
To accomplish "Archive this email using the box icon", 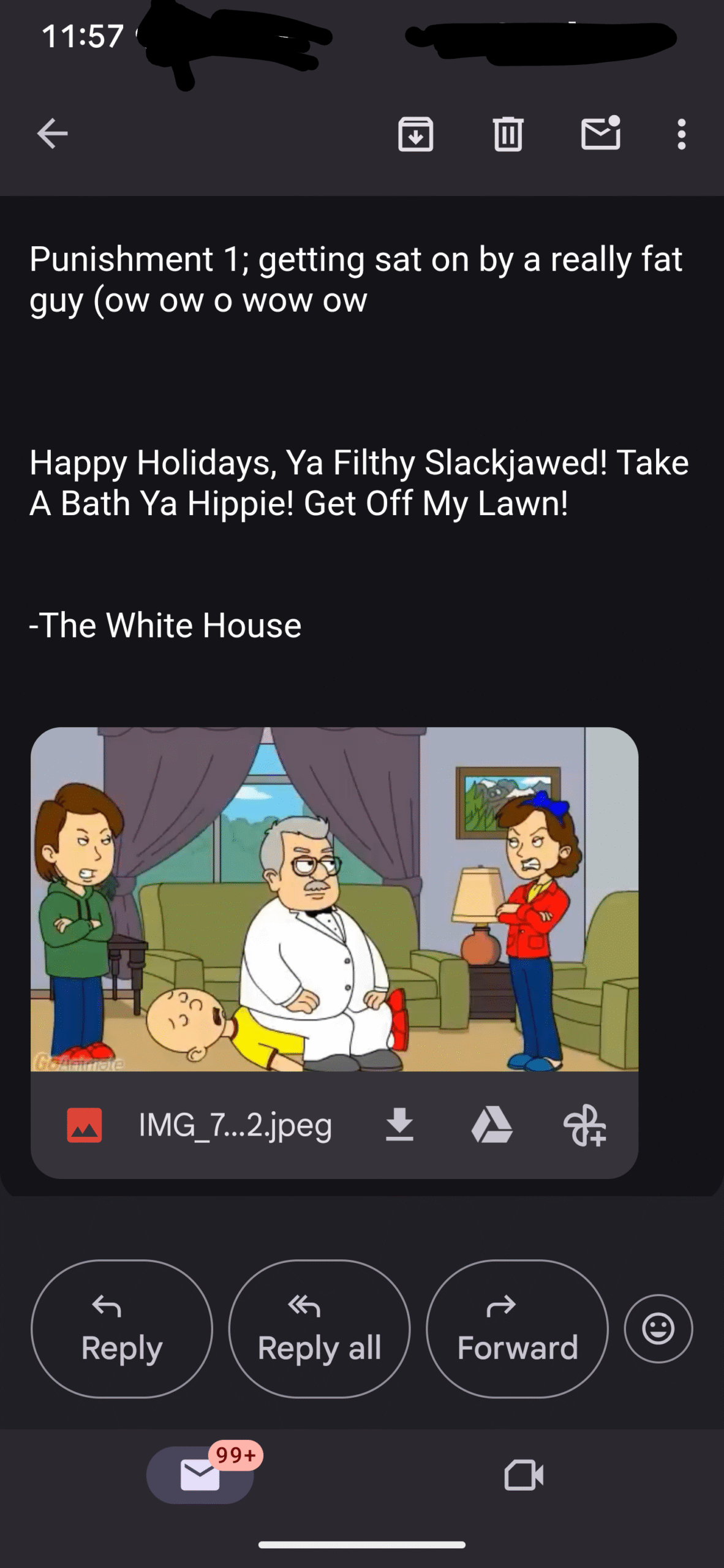I will coord(416,134).
